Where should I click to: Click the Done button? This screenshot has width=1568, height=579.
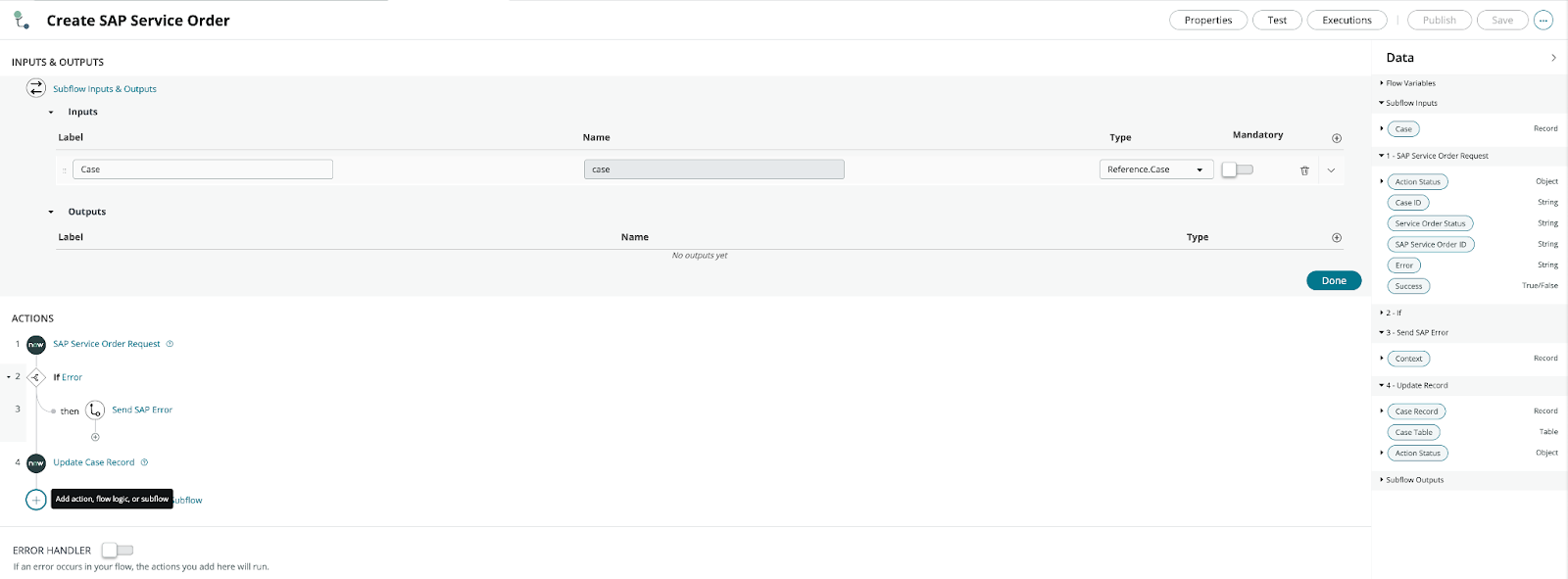coord(1334,280)
